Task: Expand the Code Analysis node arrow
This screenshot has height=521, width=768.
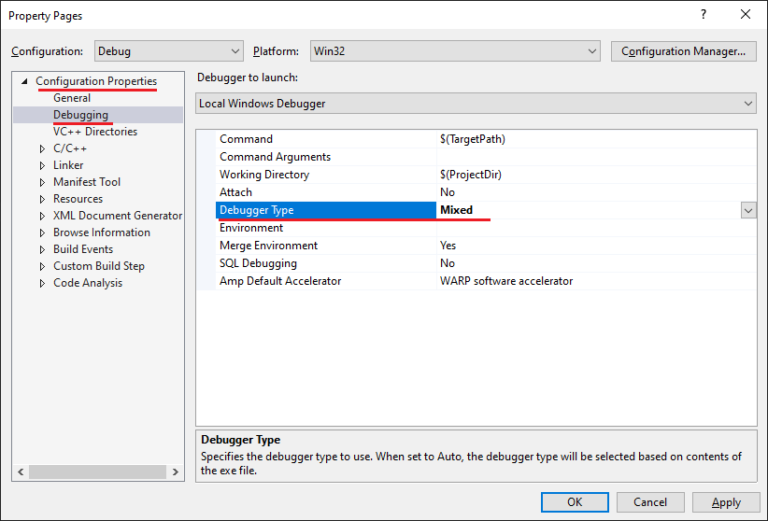Action: pyautogui.click(x=42, y=283)
